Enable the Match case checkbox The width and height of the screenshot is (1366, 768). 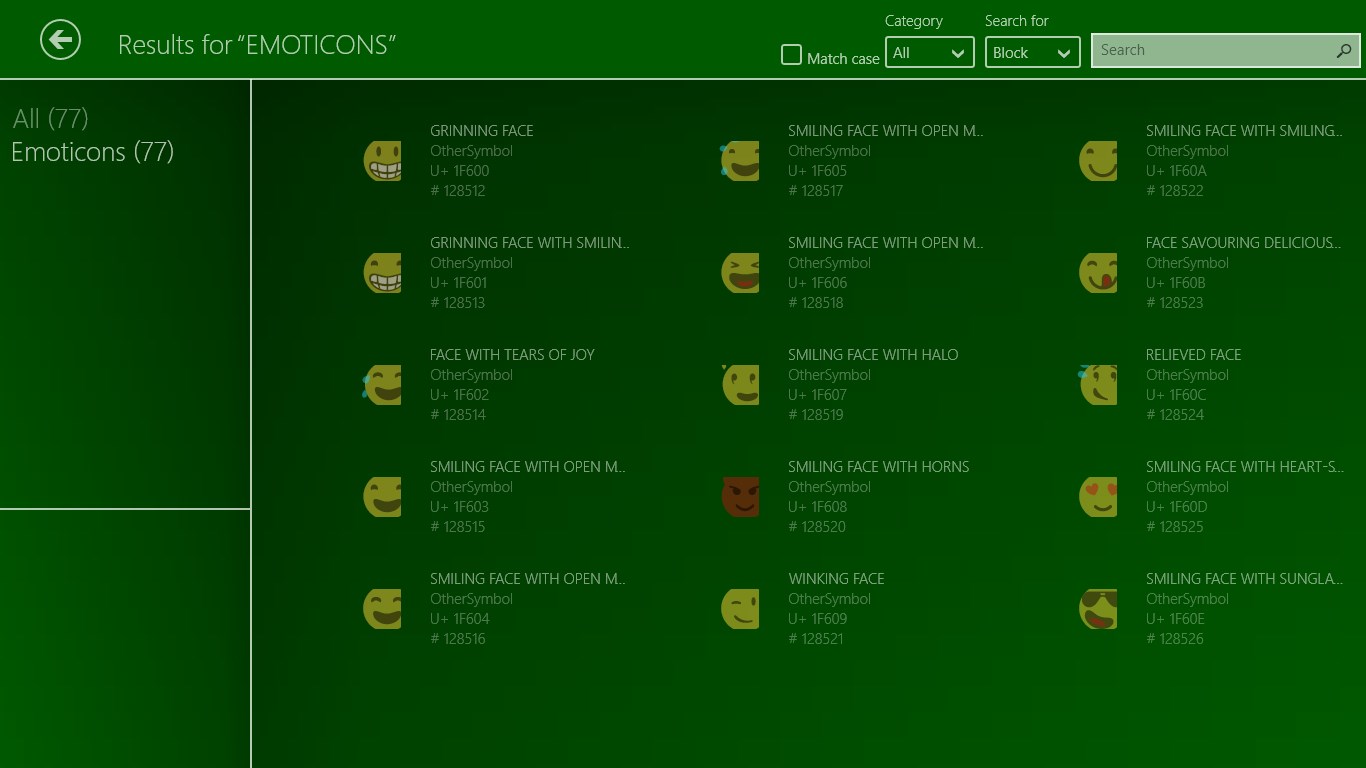click(x=791, y=55)
